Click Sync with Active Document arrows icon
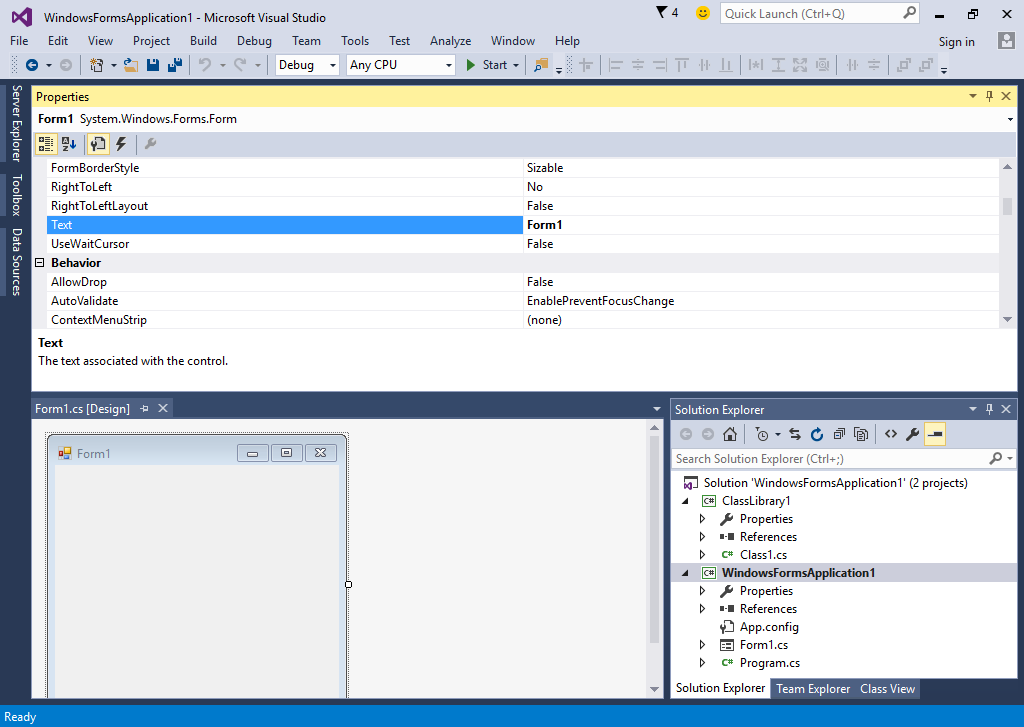 pyautogui.click(x=795, y=434)
